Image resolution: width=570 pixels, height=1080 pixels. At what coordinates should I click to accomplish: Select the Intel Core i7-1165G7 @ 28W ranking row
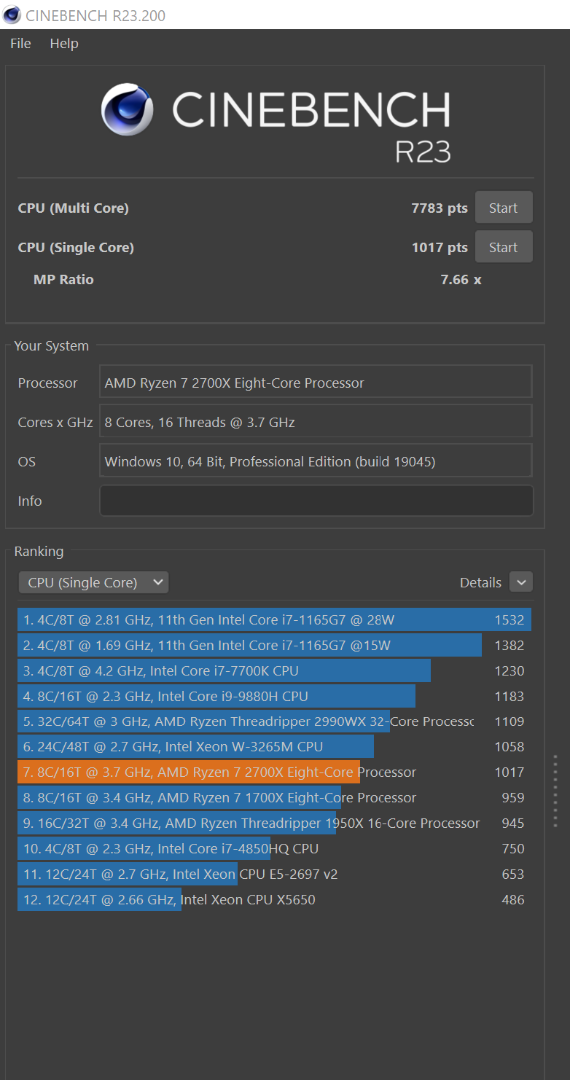274,620
